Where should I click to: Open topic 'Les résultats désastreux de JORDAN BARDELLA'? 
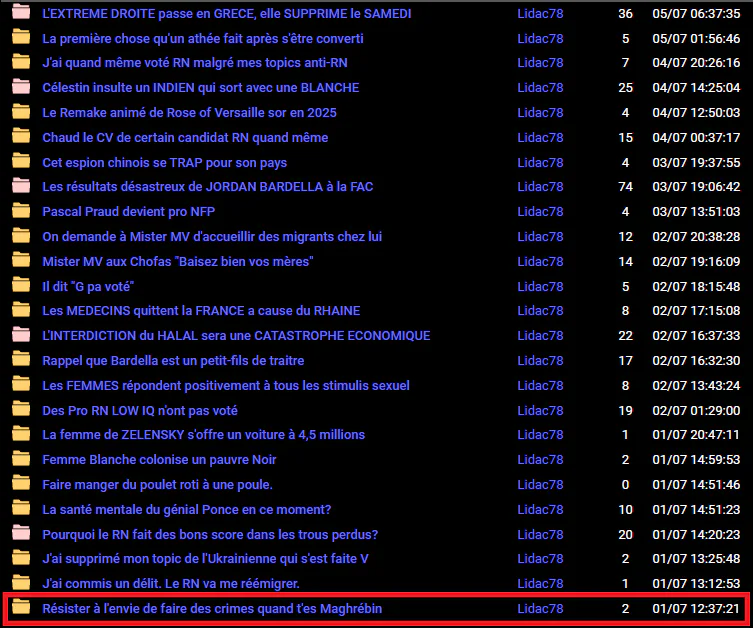pos(207,187)
